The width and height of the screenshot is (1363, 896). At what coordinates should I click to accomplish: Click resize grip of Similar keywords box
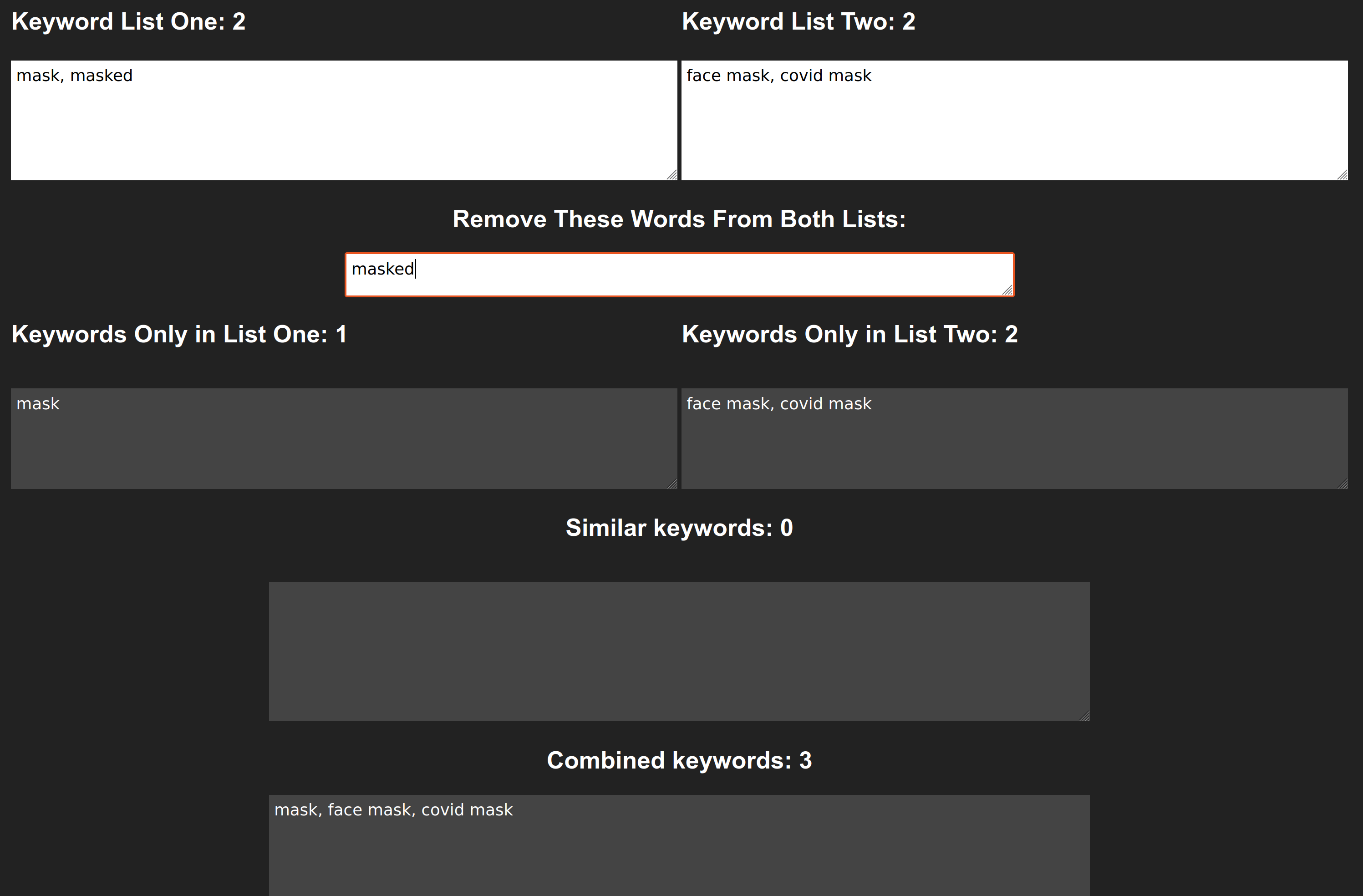click(x=1084, y=716)
